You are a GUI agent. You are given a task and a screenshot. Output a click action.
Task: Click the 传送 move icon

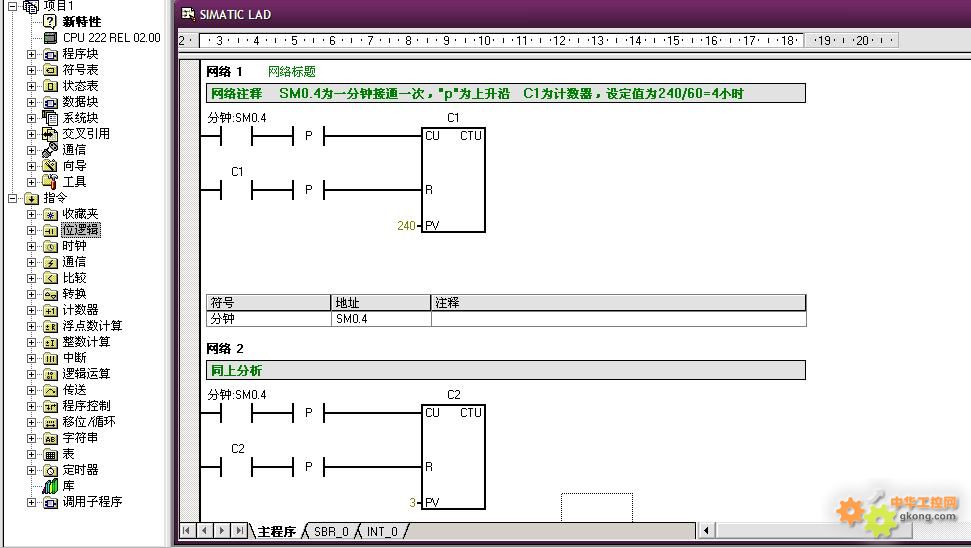[50, 391]
